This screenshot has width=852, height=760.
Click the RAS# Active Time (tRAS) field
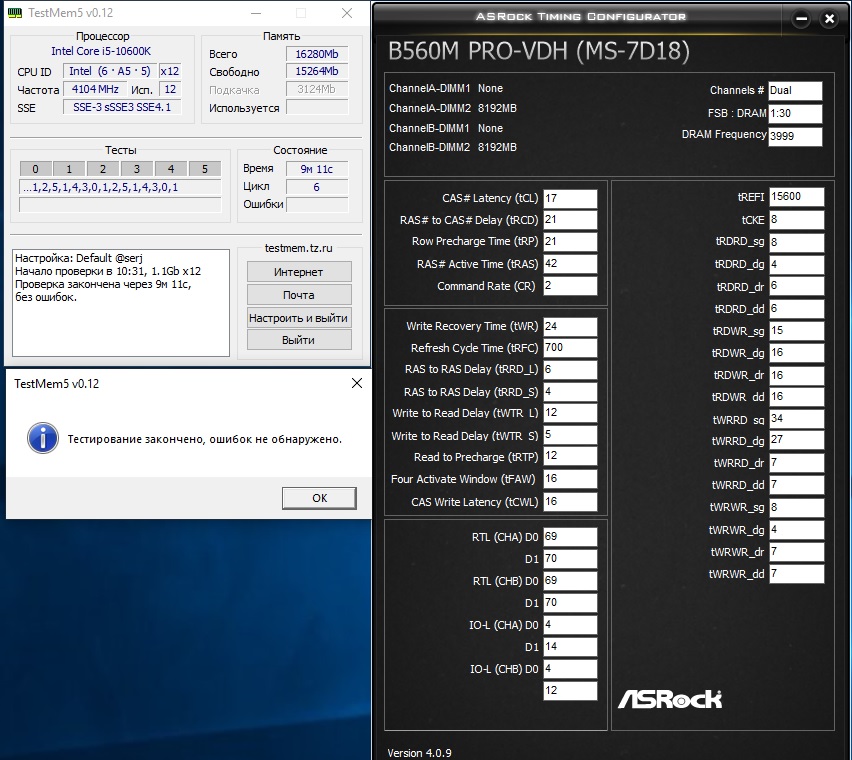coord(570,263)
